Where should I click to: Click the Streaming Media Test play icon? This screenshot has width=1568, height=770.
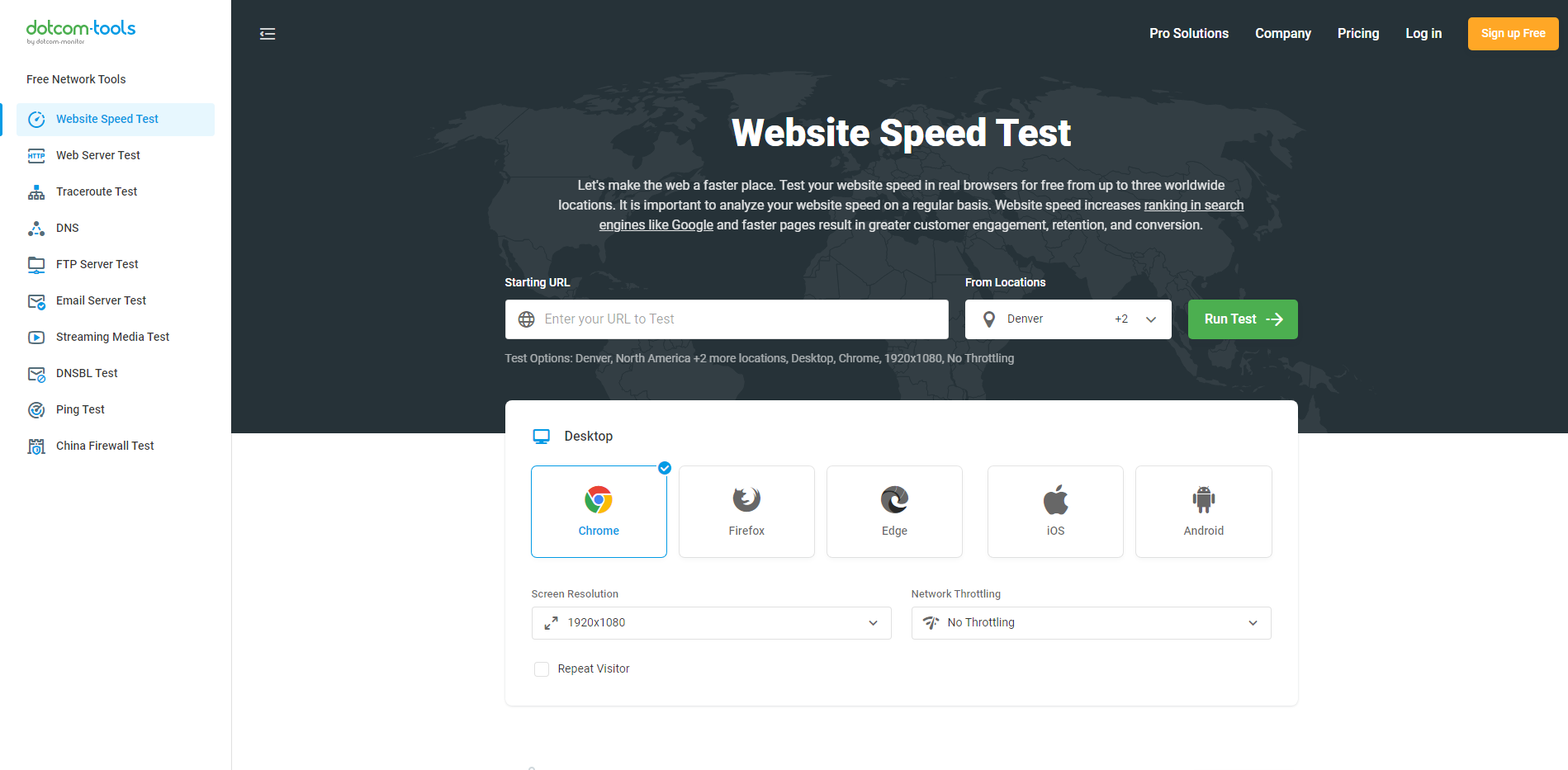[36, 338]
